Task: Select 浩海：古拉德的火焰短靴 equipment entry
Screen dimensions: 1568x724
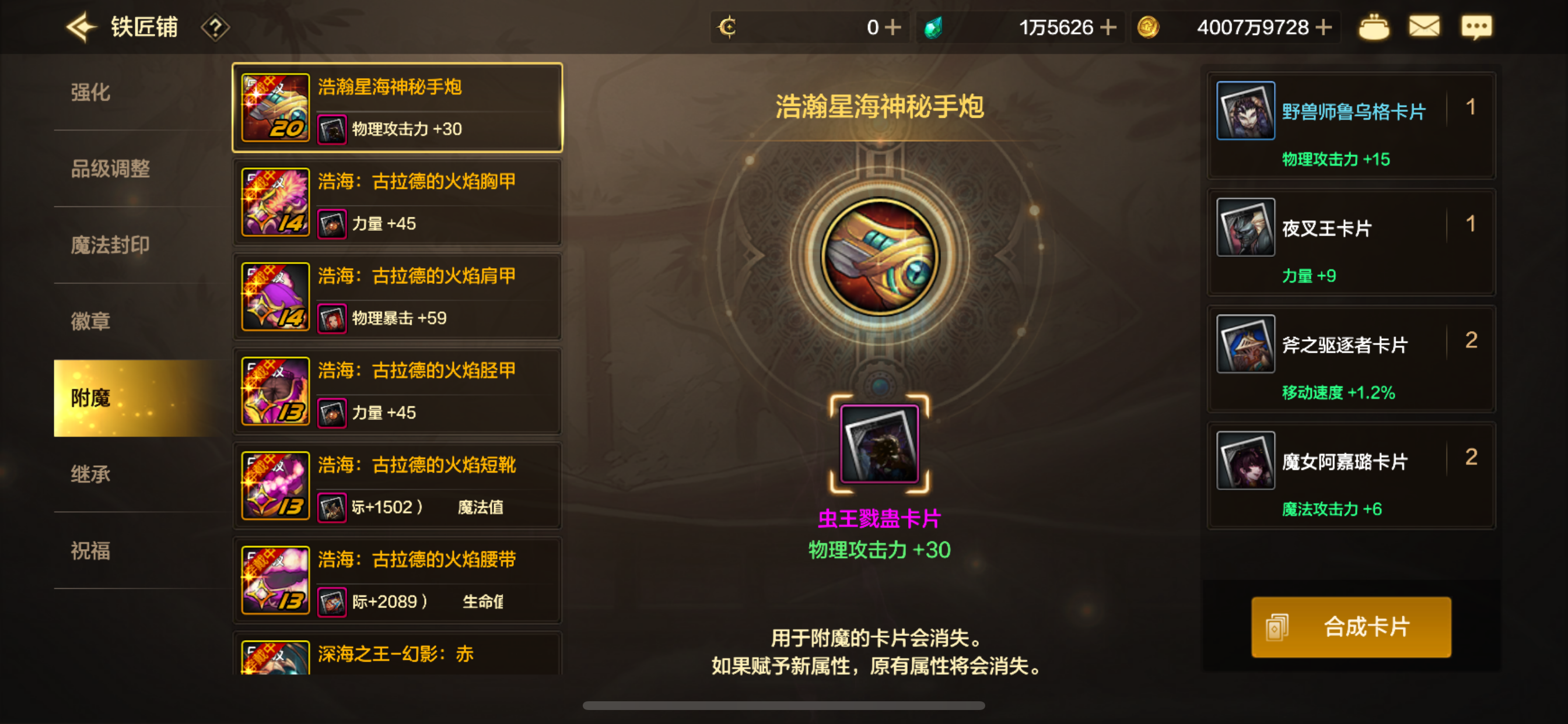Action: click(397, 486)
